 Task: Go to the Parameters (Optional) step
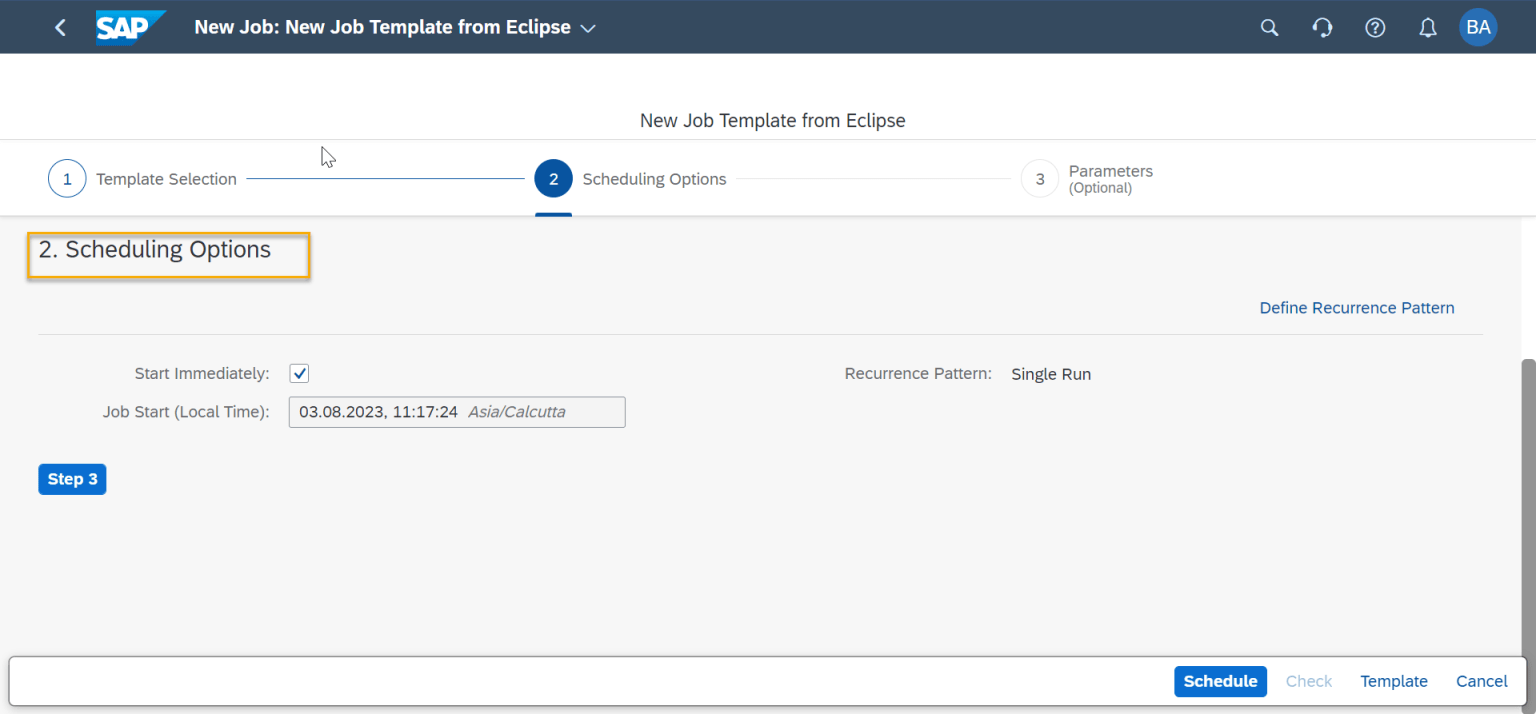tap(1110, 178)
